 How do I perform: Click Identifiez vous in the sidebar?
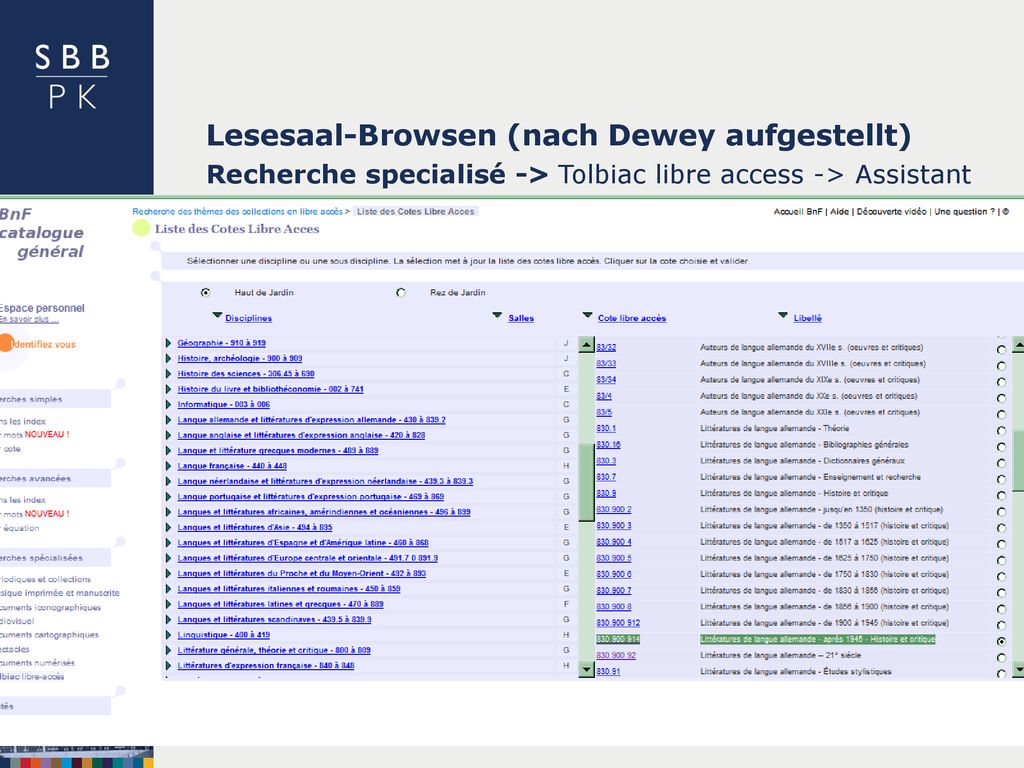(x=43, y=344)
